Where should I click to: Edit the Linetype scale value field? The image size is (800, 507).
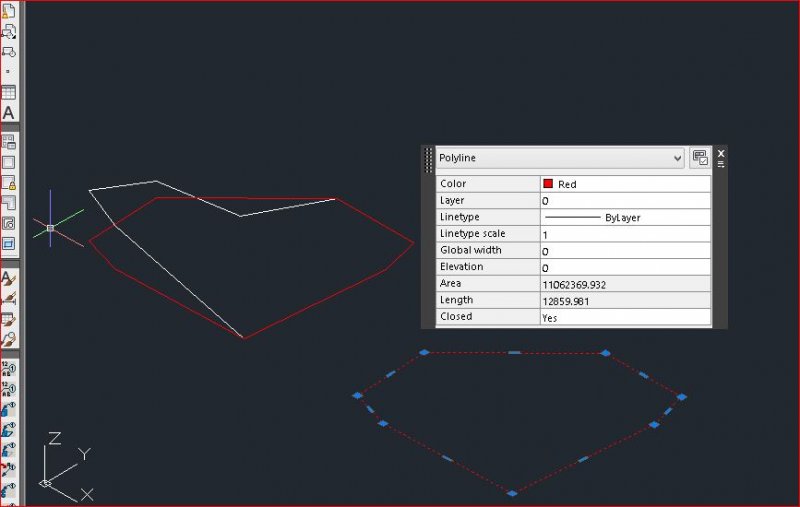click(626, 234)
